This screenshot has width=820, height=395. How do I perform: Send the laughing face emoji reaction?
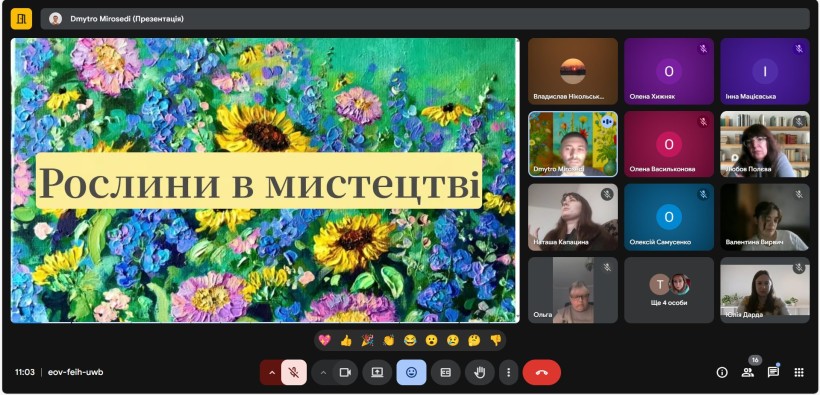(x=410, y=341)
